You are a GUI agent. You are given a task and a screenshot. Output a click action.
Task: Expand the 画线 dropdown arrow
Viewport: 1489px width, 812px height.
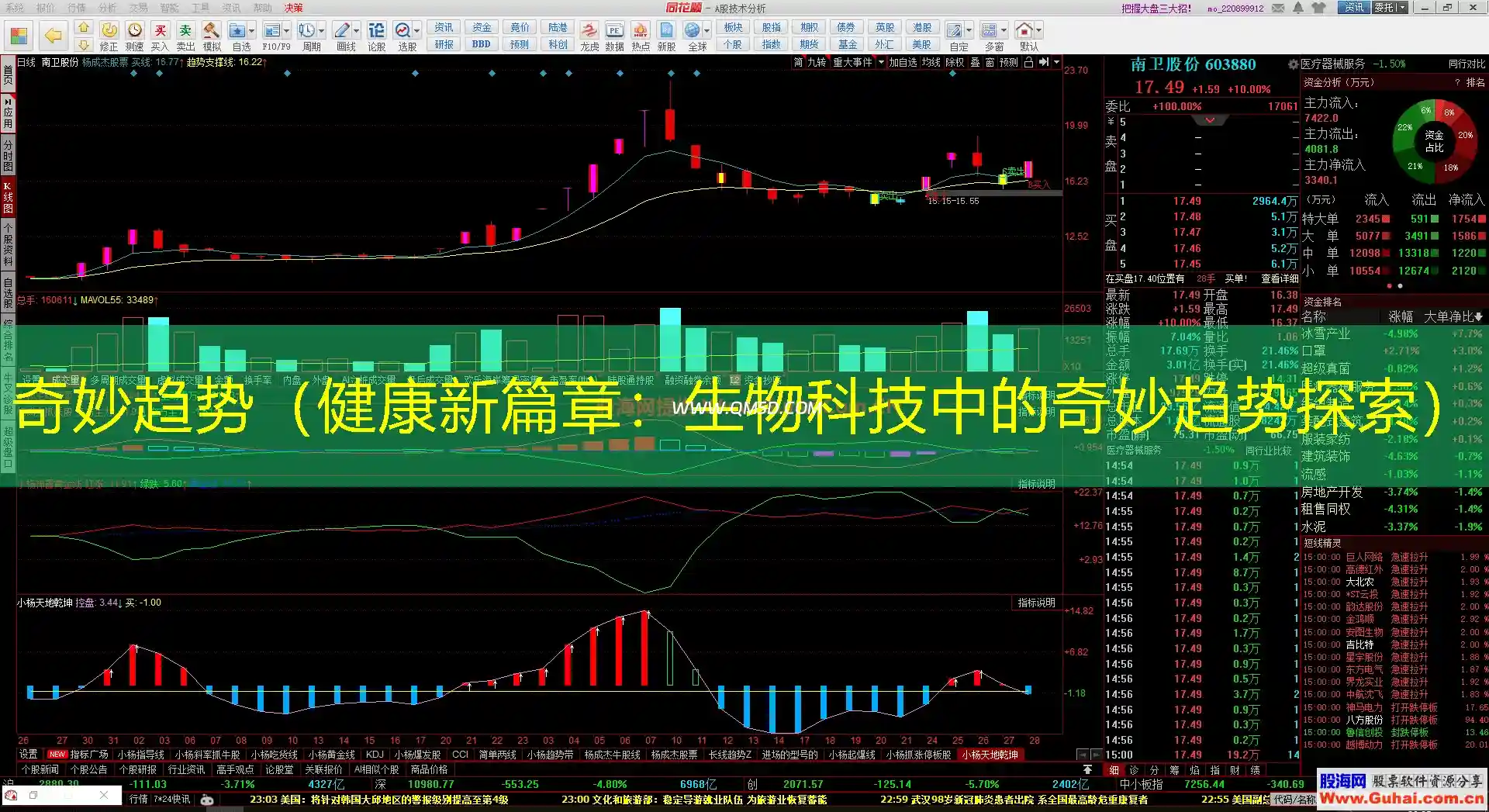point(357,31)
